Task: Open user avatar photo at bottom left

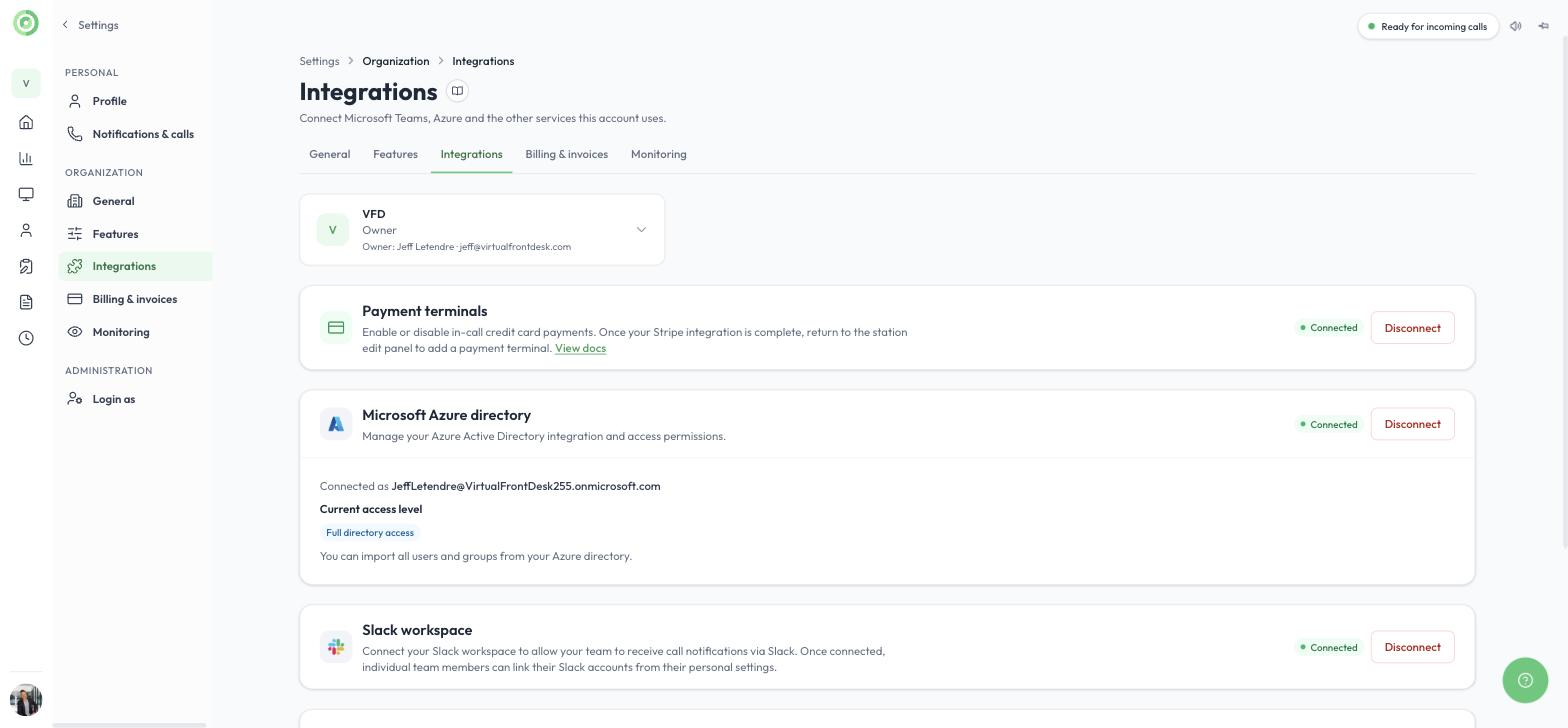Action: [x=26, y=700]
